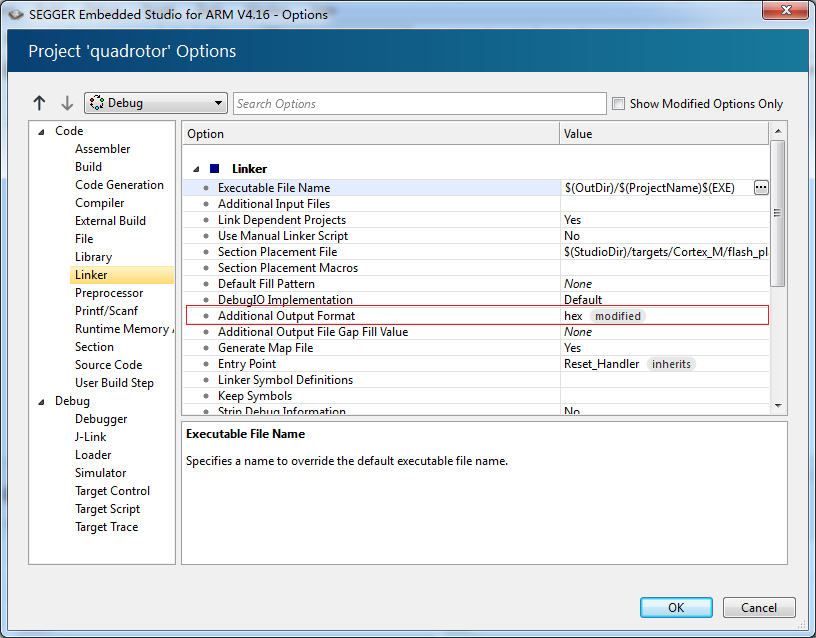Enable Show Modified Options Only checkbox

618,104
